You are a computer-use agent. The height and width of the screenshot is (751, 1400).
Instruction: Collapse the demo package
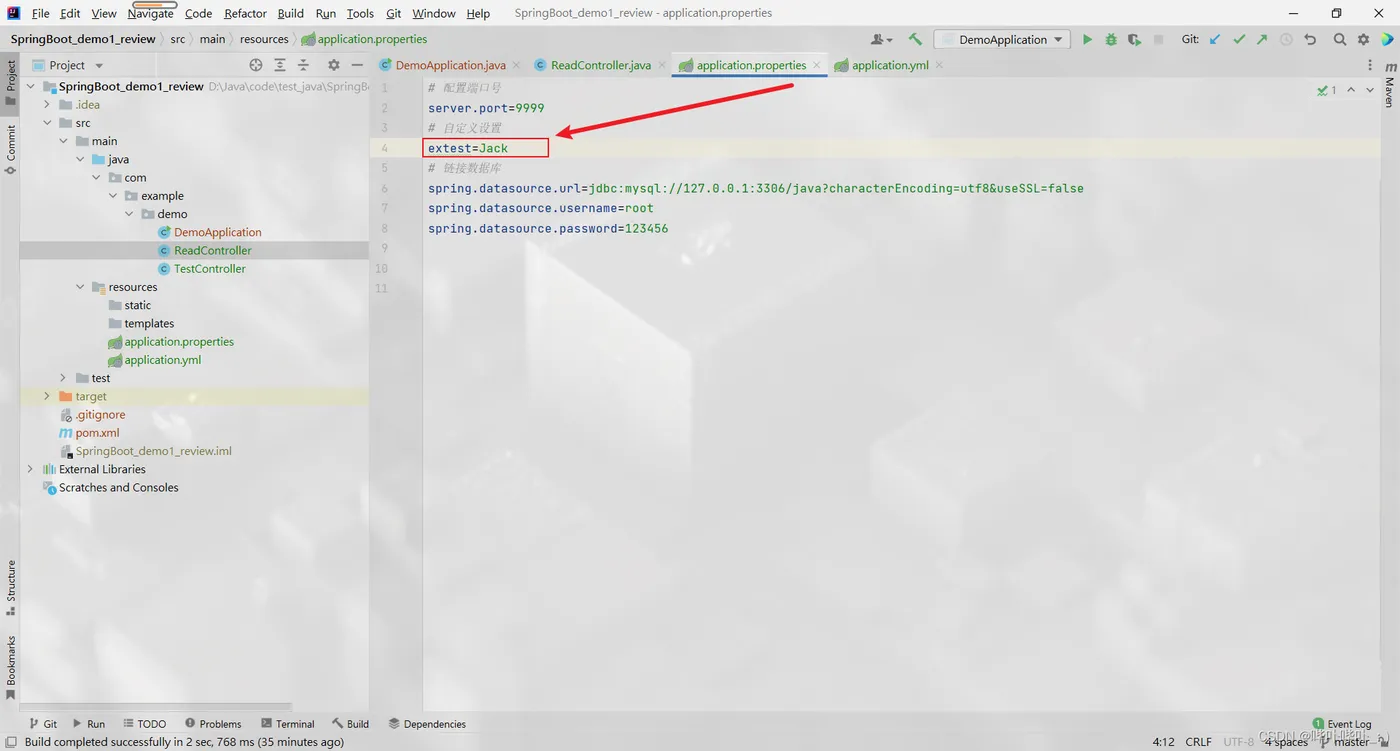point(129,214)
